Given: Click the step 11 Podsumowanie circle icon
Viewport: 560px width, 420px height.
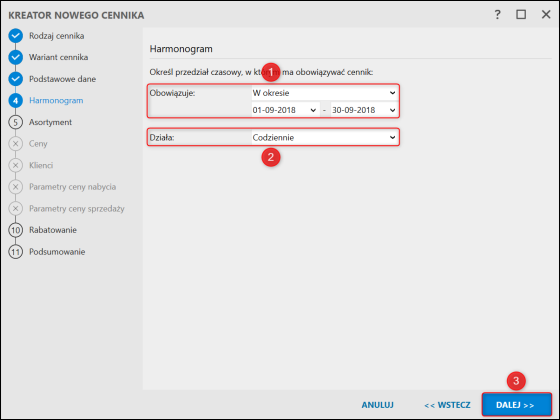Looking at the screenshot, I should (16, 252).
